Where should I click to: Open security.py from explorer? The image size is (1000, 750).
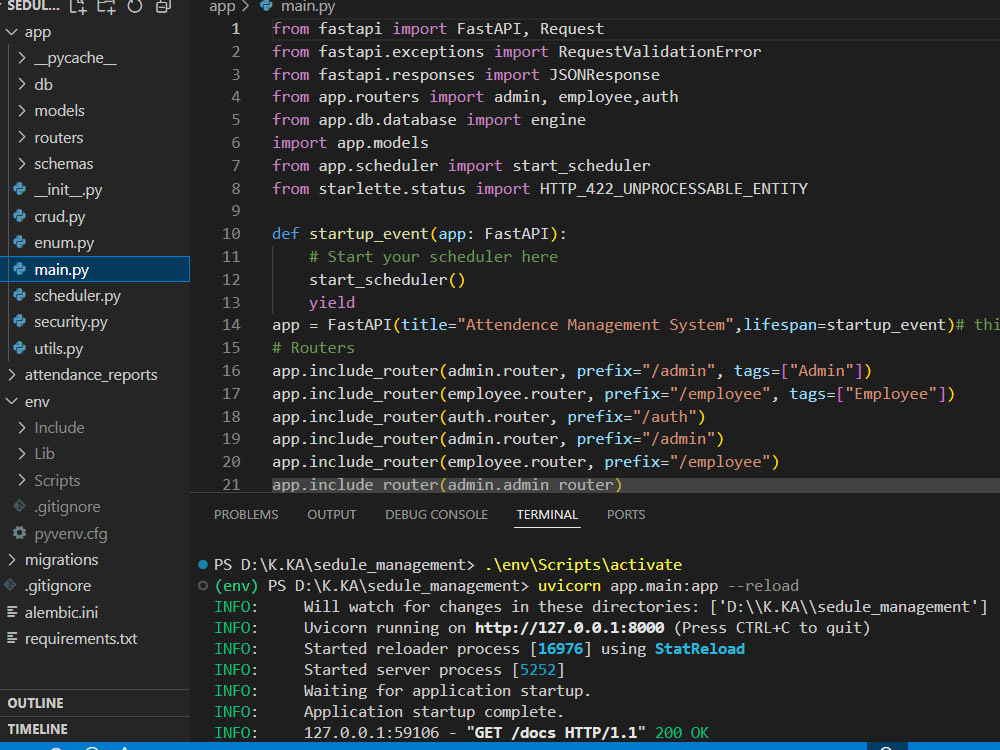(71, 322)
